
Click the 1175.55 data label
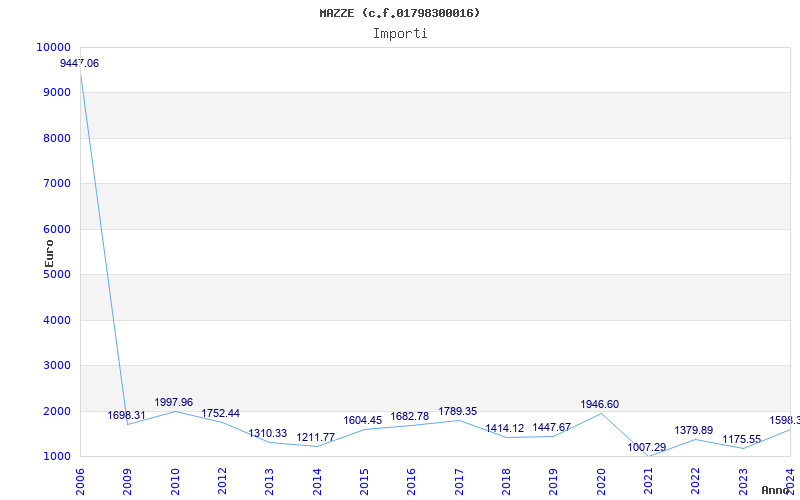(x=741, y=439)
